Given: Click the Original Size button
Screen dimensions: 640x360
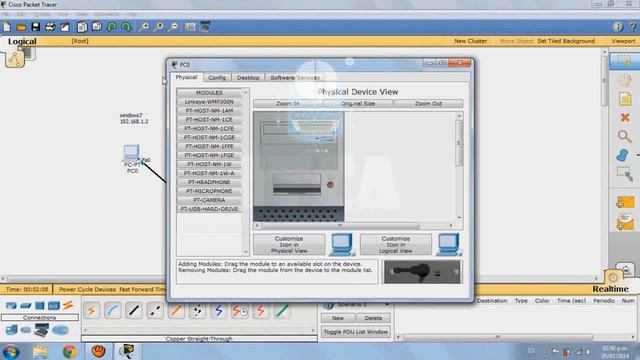Looking at the screenshot, I should [x=358, y=104].
